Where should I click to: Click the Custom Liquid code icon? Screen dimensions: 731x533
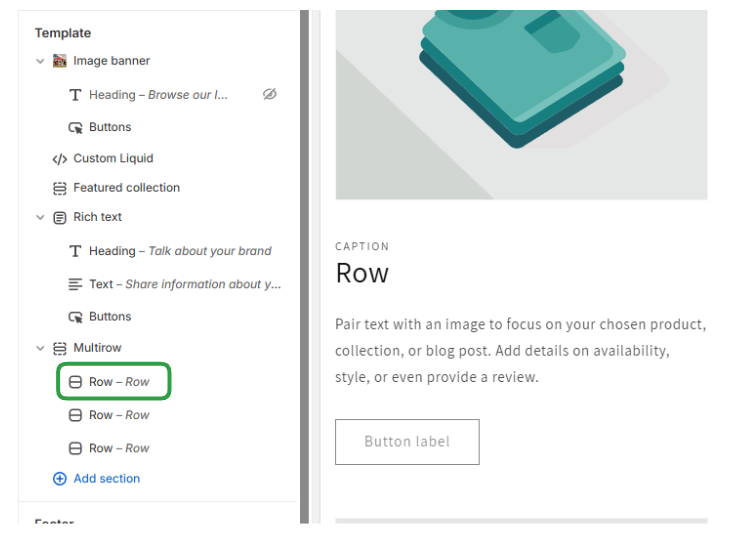point(60,159)
